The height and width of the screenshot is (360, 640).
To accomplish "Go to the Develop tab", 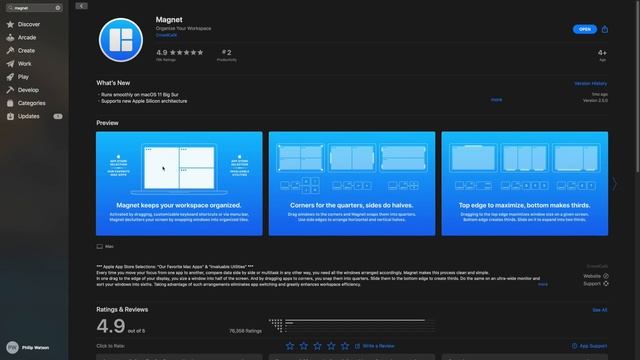I will [28, 90].
